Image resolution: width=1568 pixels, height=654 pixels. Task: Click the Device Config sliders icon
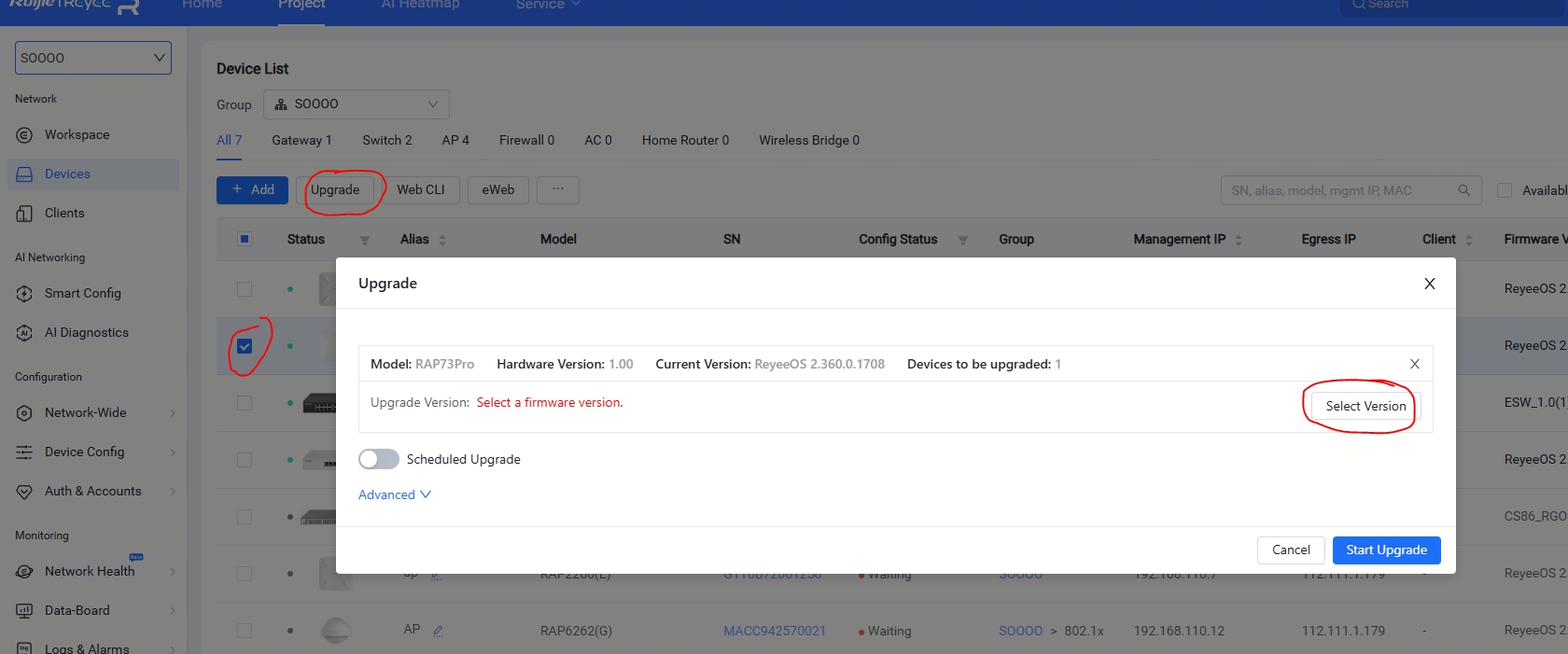click(24, 452)
